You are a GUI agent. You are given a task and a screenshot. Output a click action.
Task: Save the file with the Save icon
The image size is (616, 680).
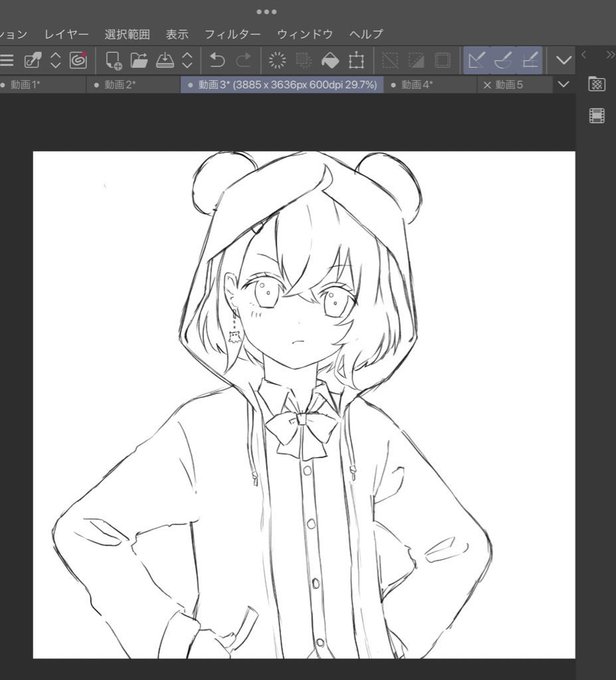(165, 60)
